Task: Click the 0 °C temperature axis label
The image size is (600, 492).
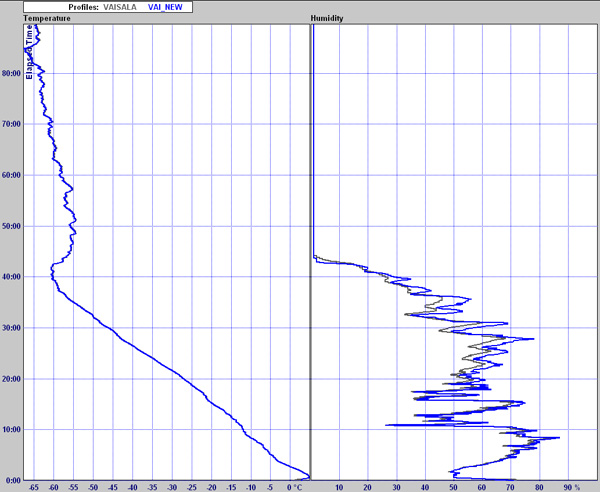Action: pos(294,487)
